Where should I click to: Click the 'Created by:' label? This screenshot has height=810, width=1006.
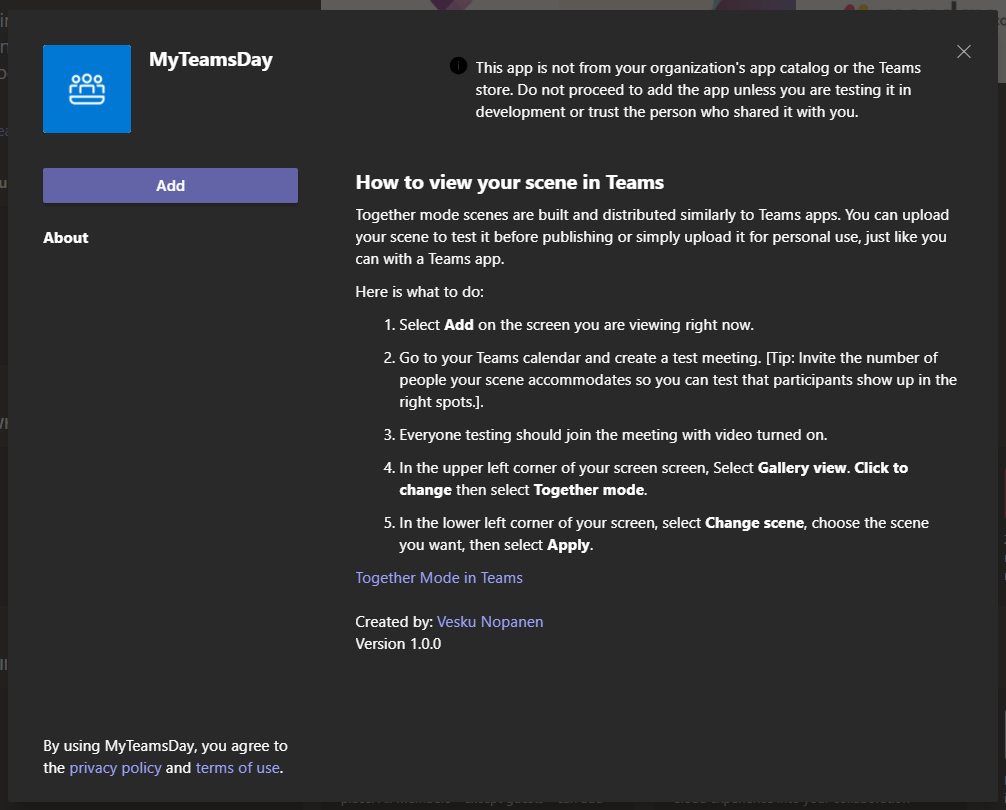[394, 622]
